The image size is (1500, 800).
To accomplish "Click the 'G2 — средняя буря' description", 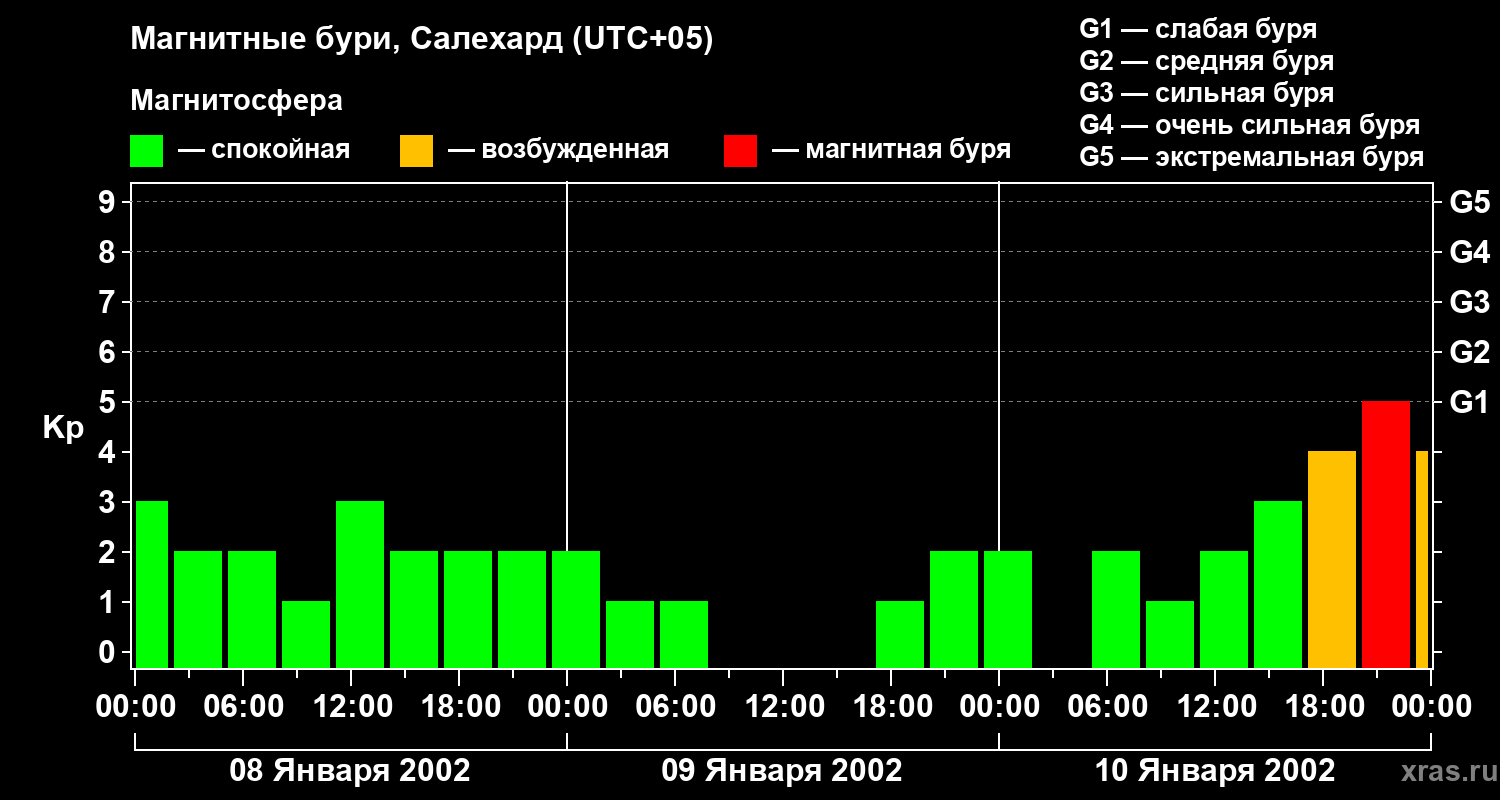I will [x=1206, y=61].
